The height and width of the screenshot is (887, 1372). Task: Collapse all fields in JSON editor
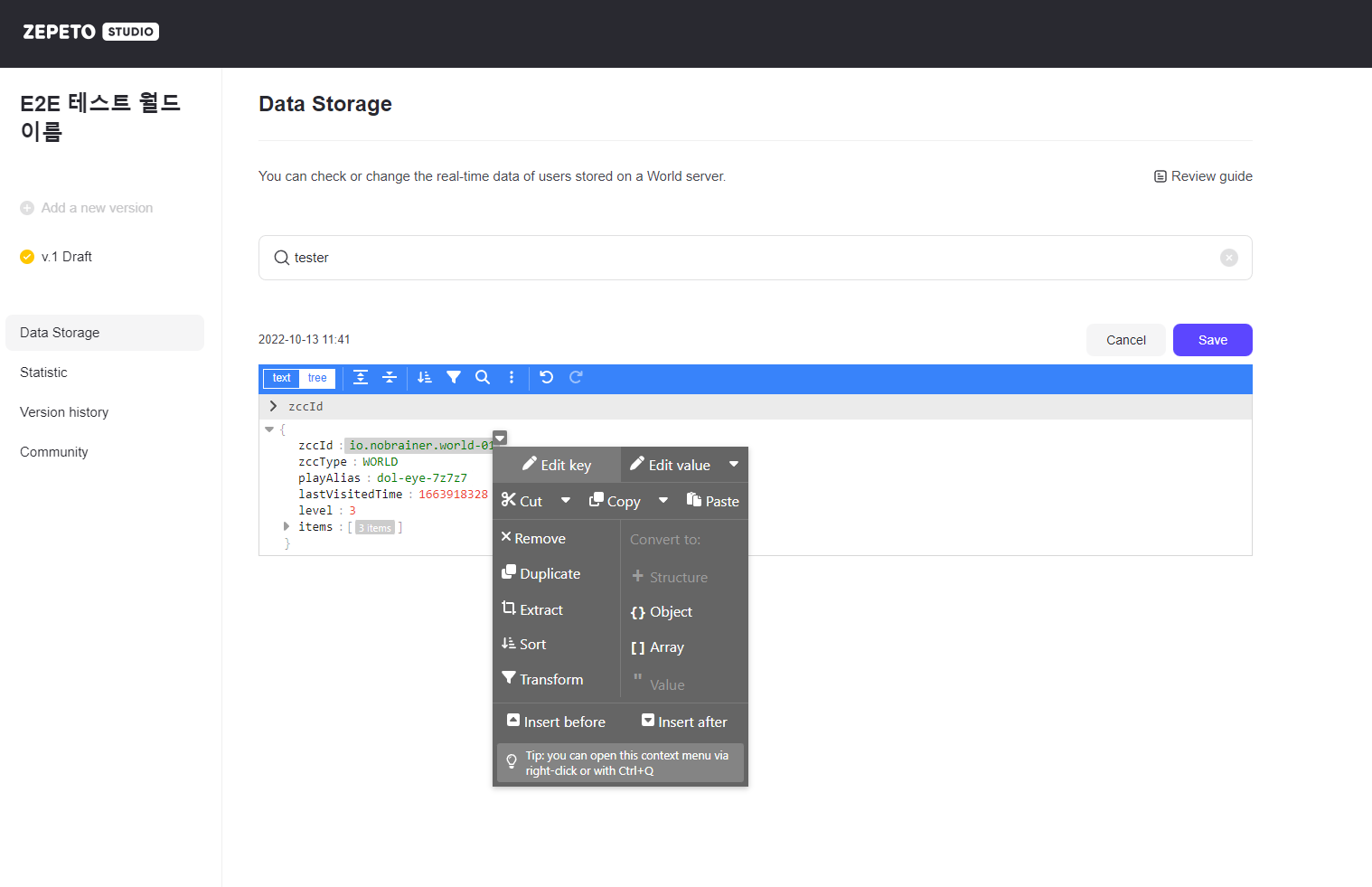(390, 378)
